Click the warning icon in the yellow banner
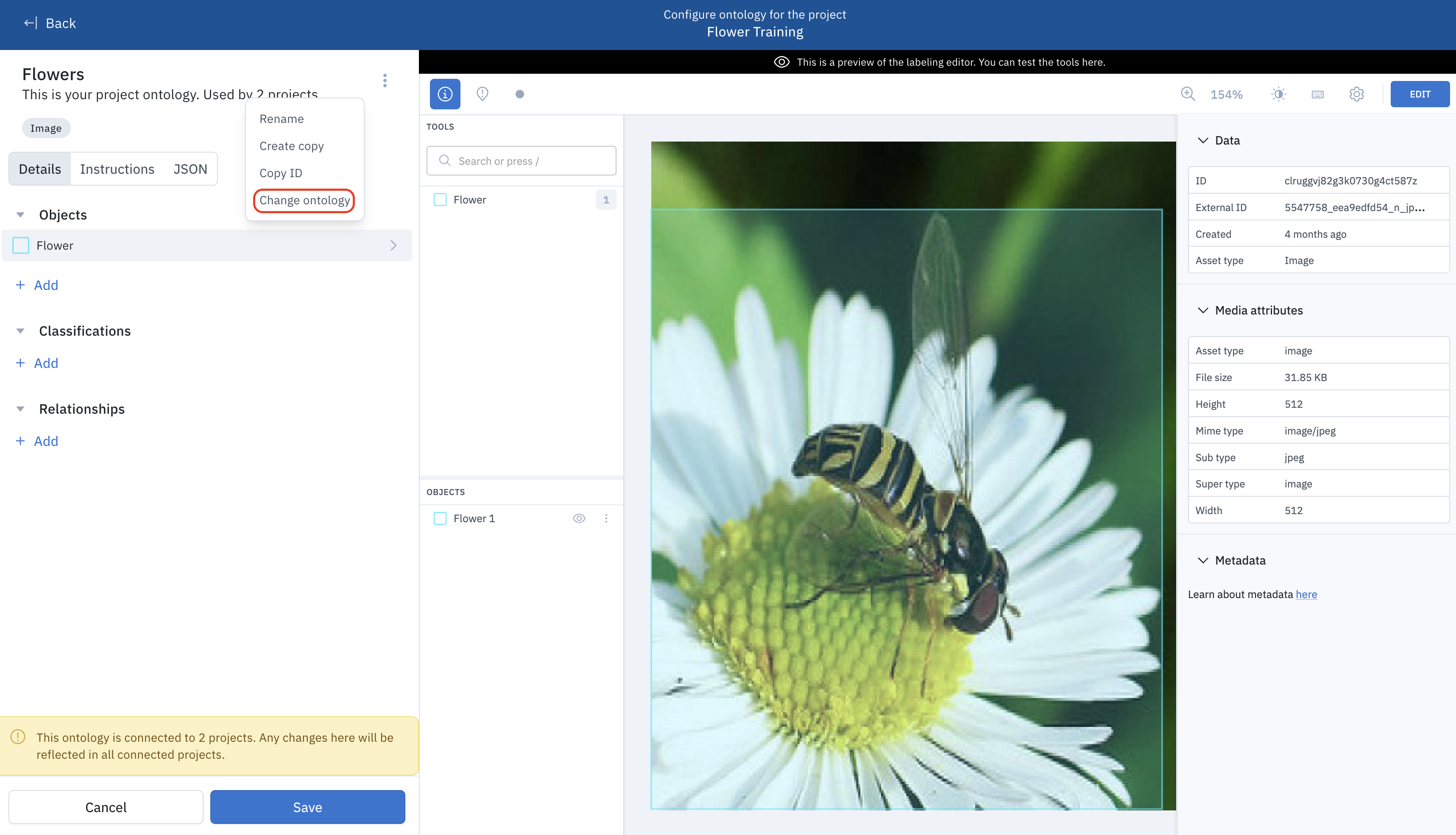The image size is (1456, 835). click(x=18, y=736)
